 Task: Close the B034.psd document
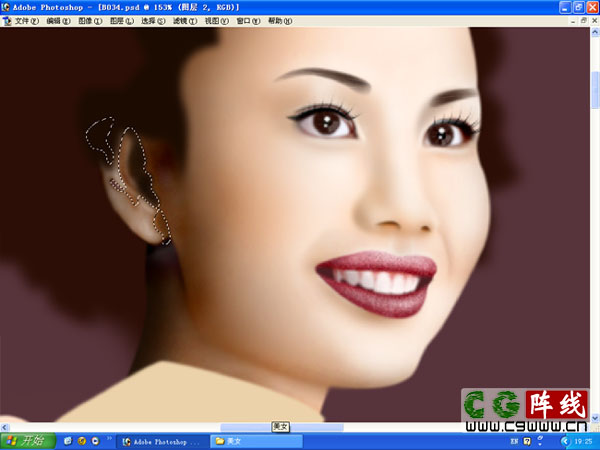pos(595,21)
